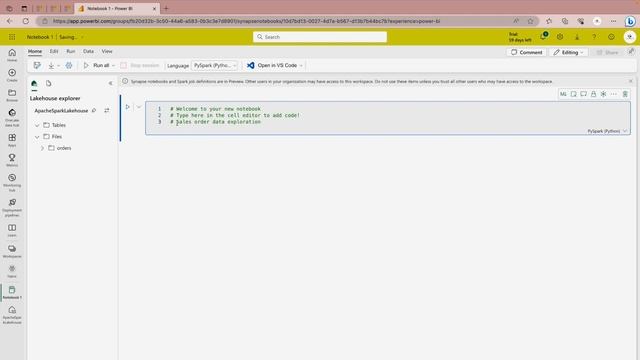
Task: Open the app launcher waffle icon
Action: click(12, 37)
